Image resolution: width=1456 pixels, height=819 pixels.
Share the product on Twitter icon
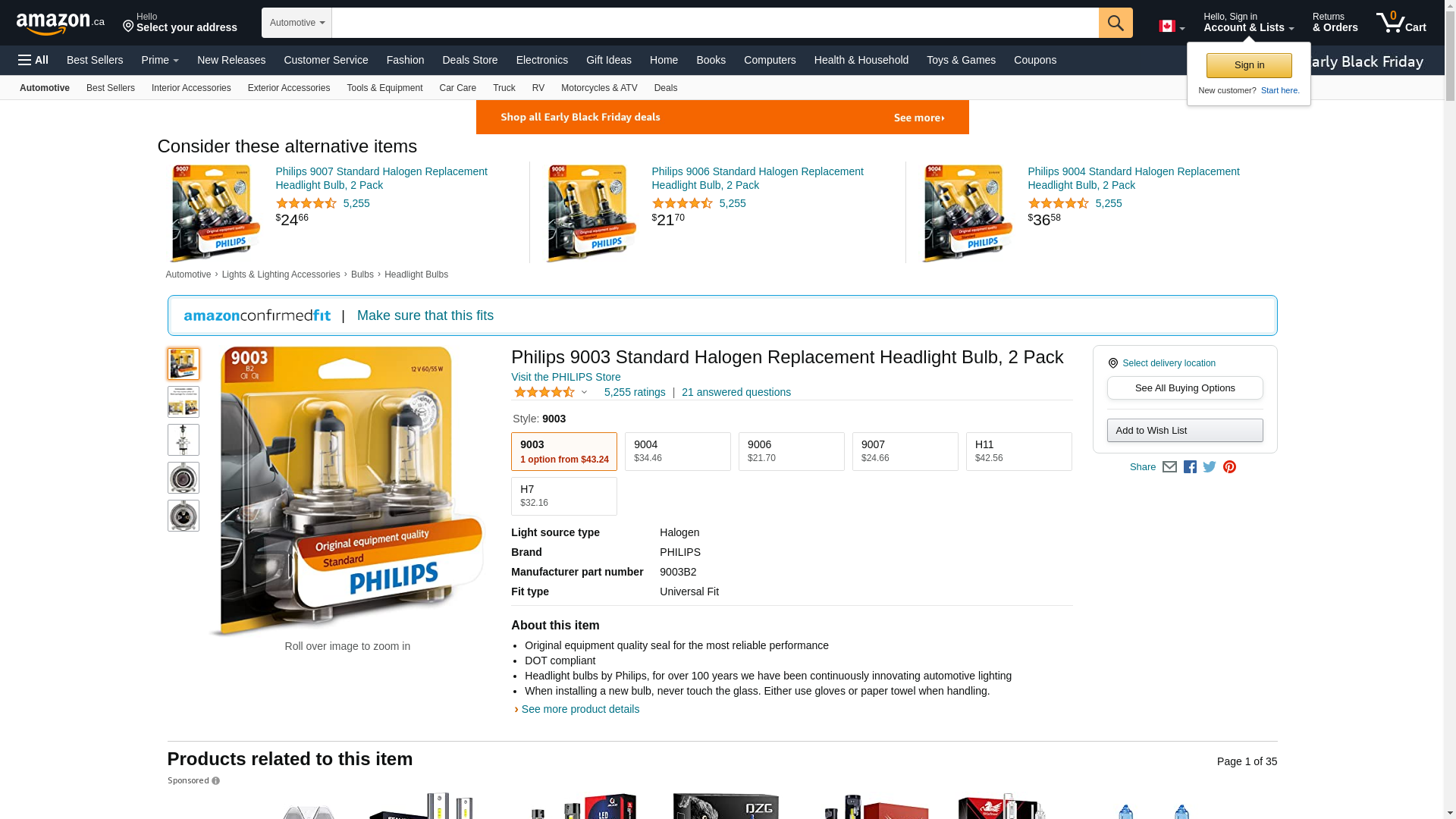(1210, 467)
